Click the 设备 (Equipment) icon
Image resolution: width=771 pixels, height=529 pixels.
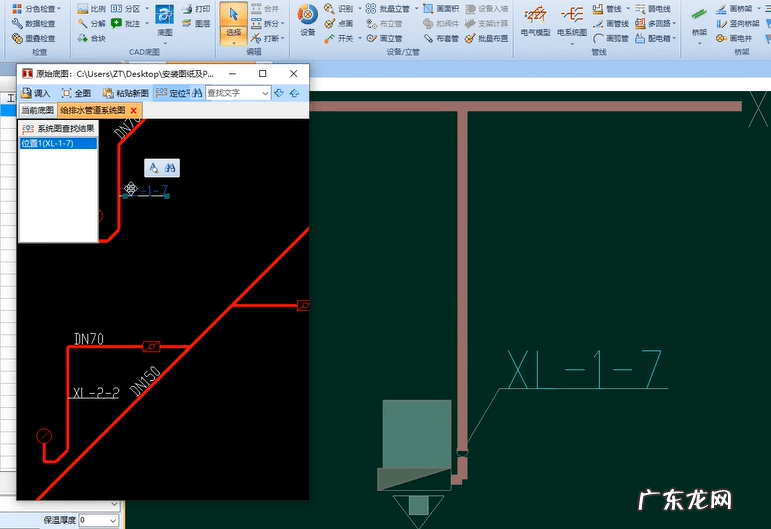(307, 20)
